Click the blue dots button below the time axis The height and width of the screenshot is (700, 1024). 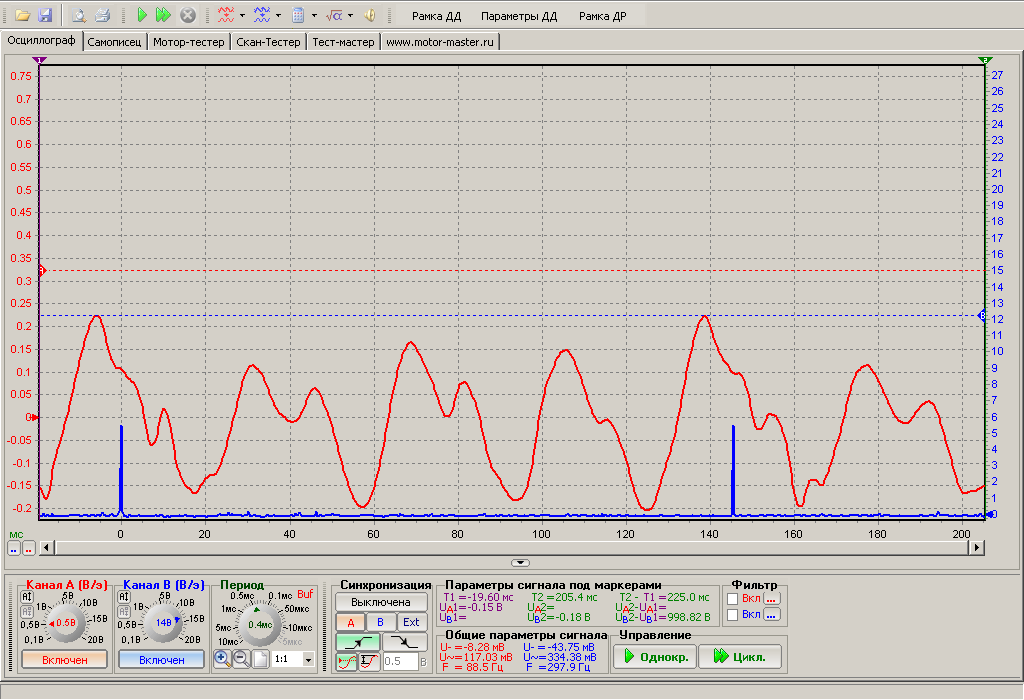(x=14, y=549)
